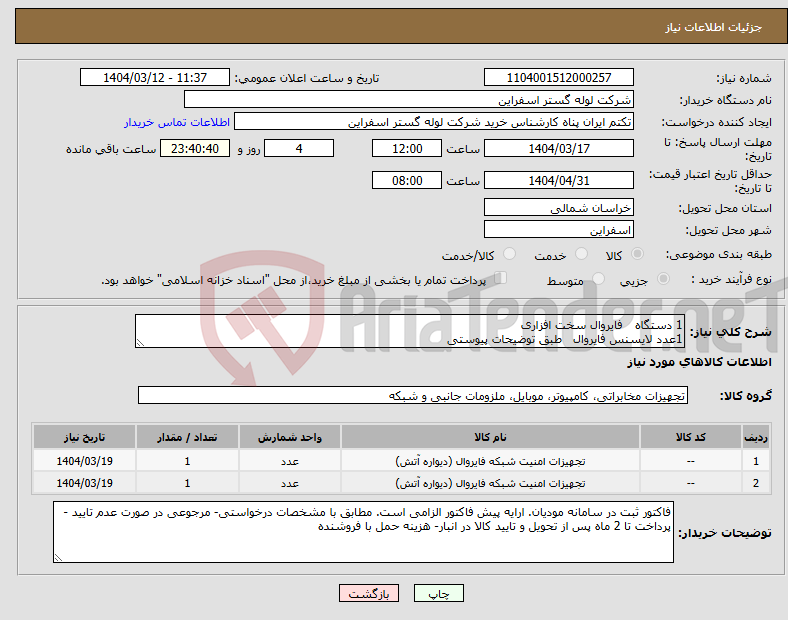The width and height of the screenshot is (788, 620).
Task: Select the جزیی purchase type radio
Action: click(x=663, y=278)
